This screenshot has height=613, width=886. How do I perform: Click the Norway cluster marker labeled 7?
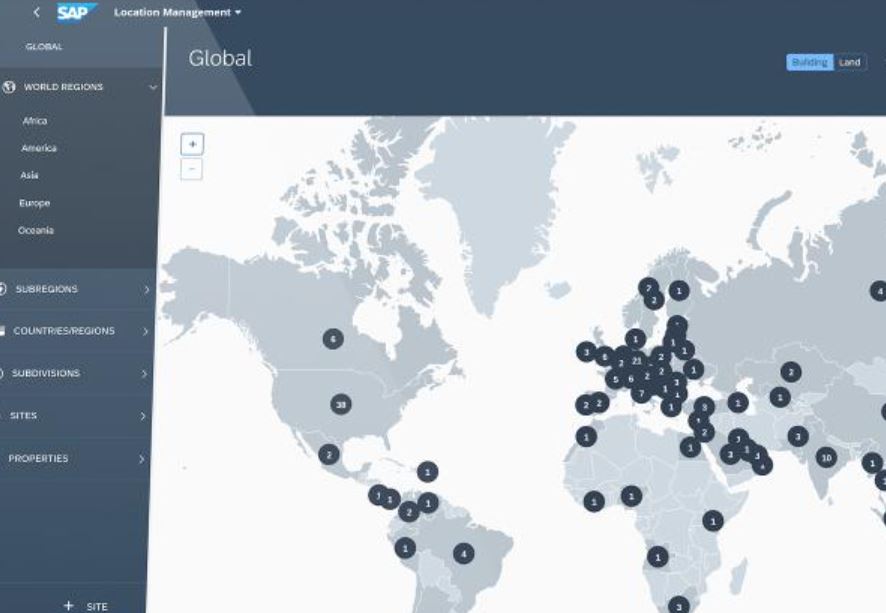649,288
